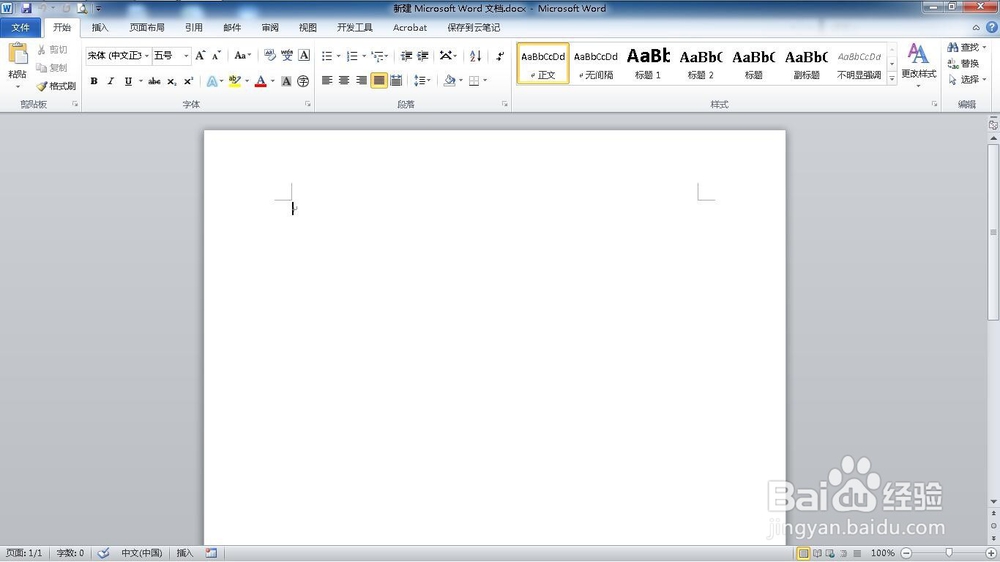Decrease paragraph indent
The image size is (1000, 562).
coord(406,56)
